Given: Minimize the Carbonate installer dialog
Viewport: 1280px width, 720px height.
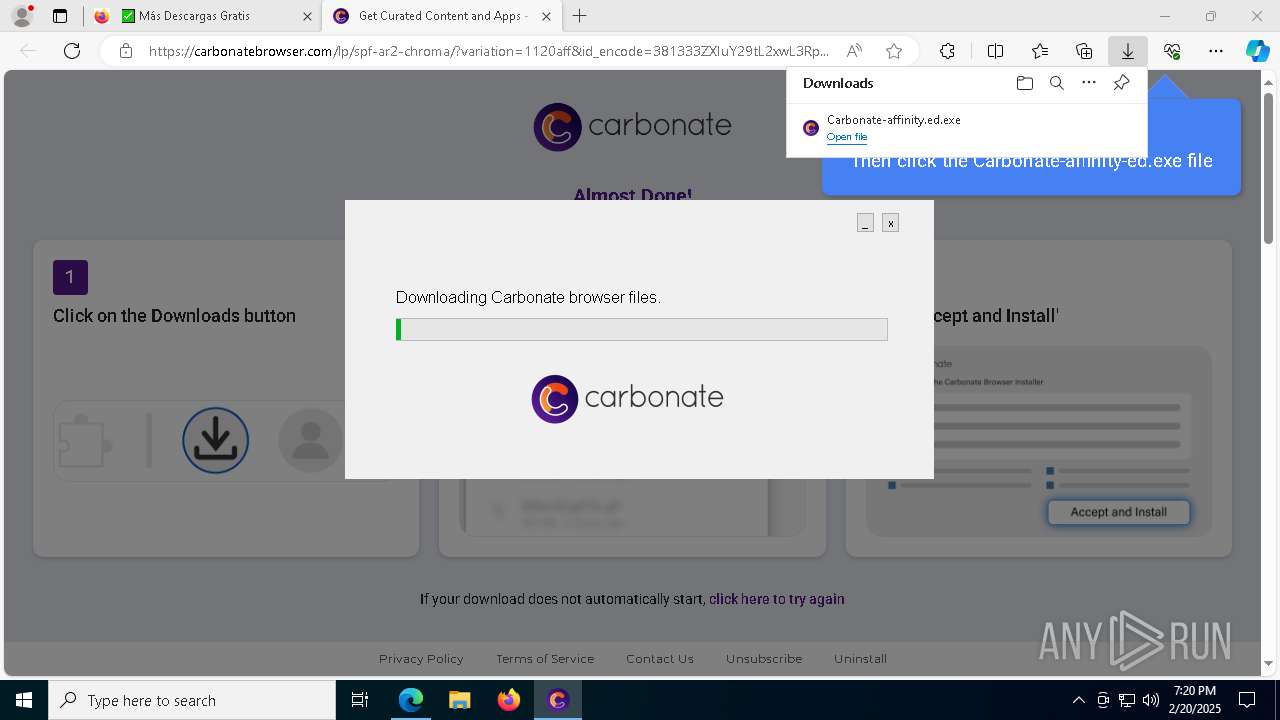Looking at the screenshot, I should point(865,223).
